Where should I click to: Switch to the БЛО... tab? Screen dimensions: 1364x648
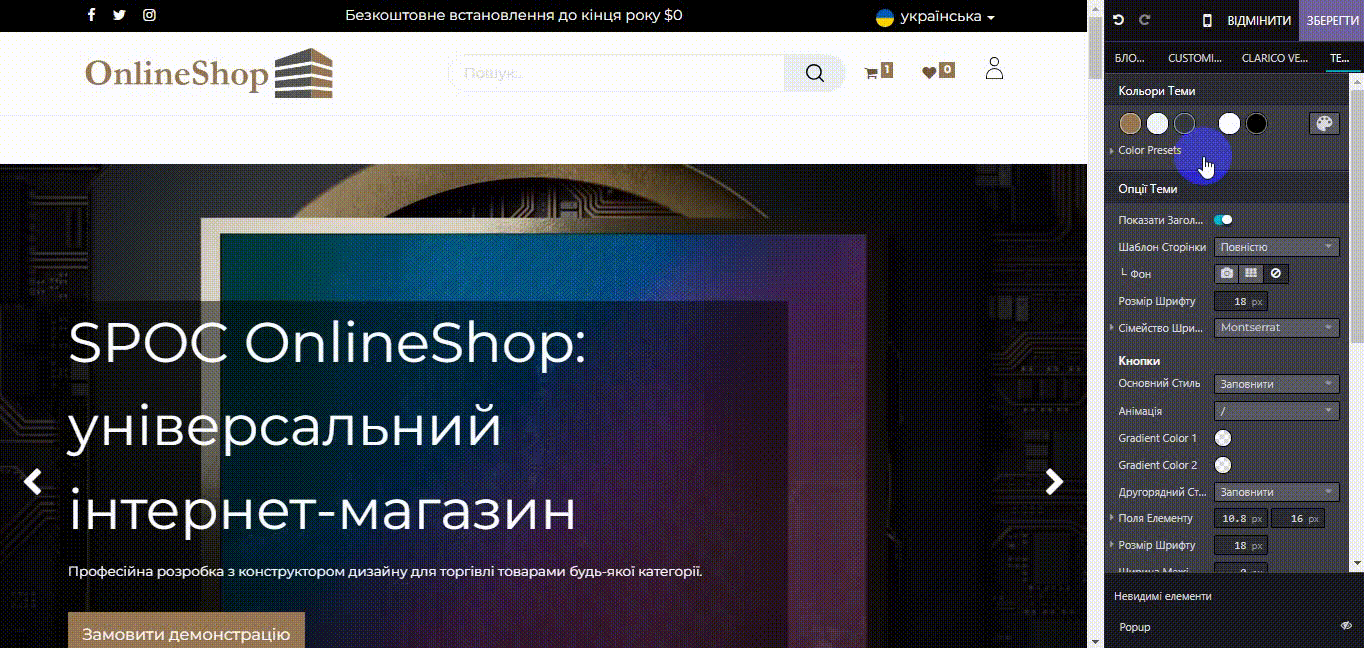pyautogui.click(x=1129, y=58)
